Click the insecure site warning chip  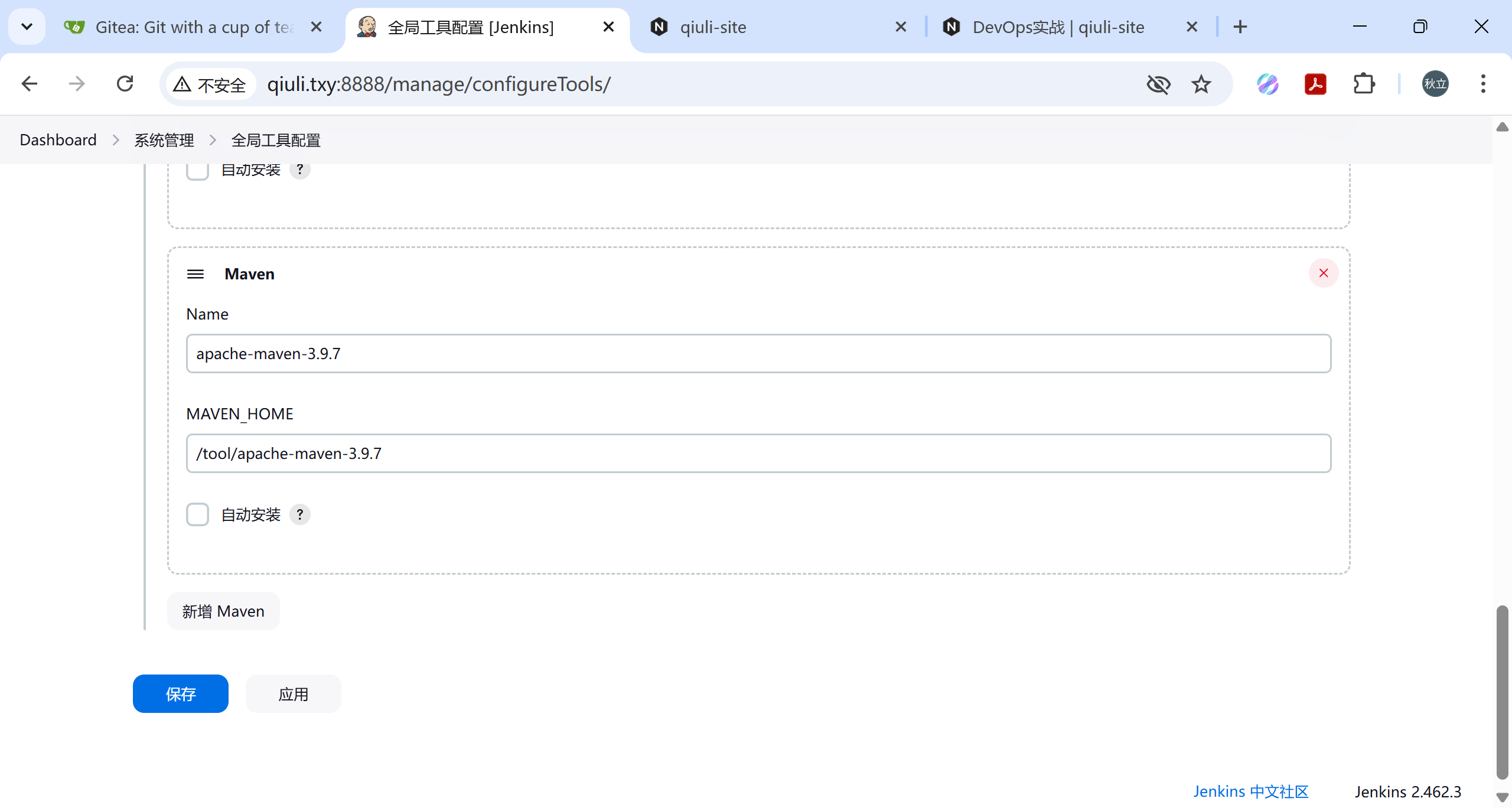pyautogui.click(x=210, y=84)
